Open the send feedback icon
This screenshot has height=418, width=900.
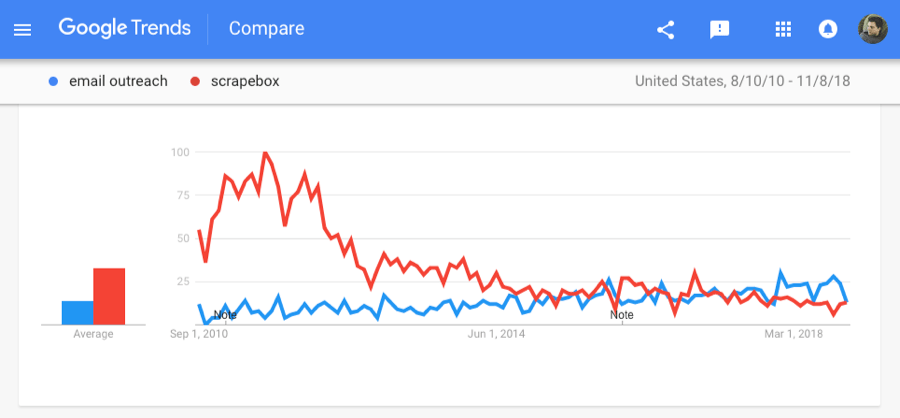click(x=719, y=29)
